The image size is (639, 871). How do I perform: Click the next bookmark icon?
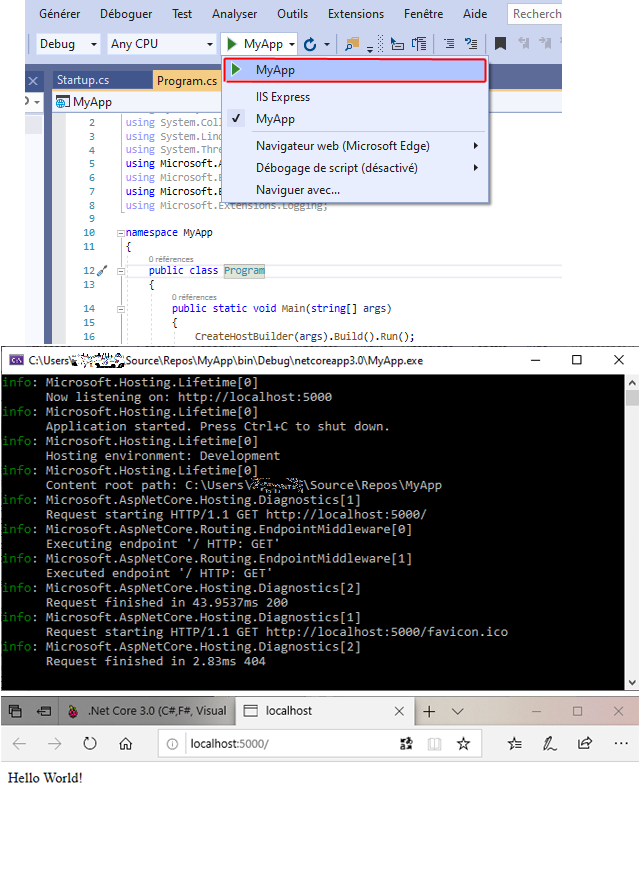click(545, 44)
